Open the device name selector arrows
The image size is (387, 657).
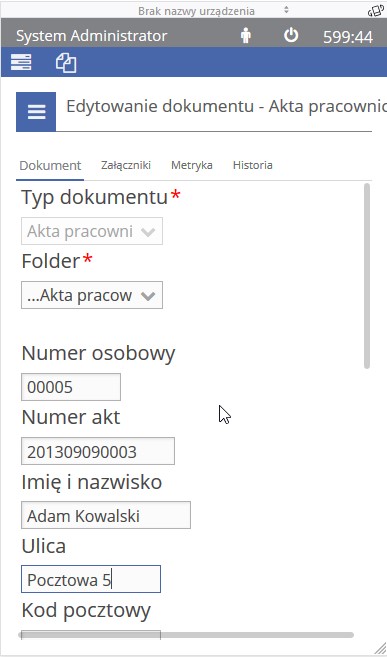pyautogui.click(x=286, y=10)
